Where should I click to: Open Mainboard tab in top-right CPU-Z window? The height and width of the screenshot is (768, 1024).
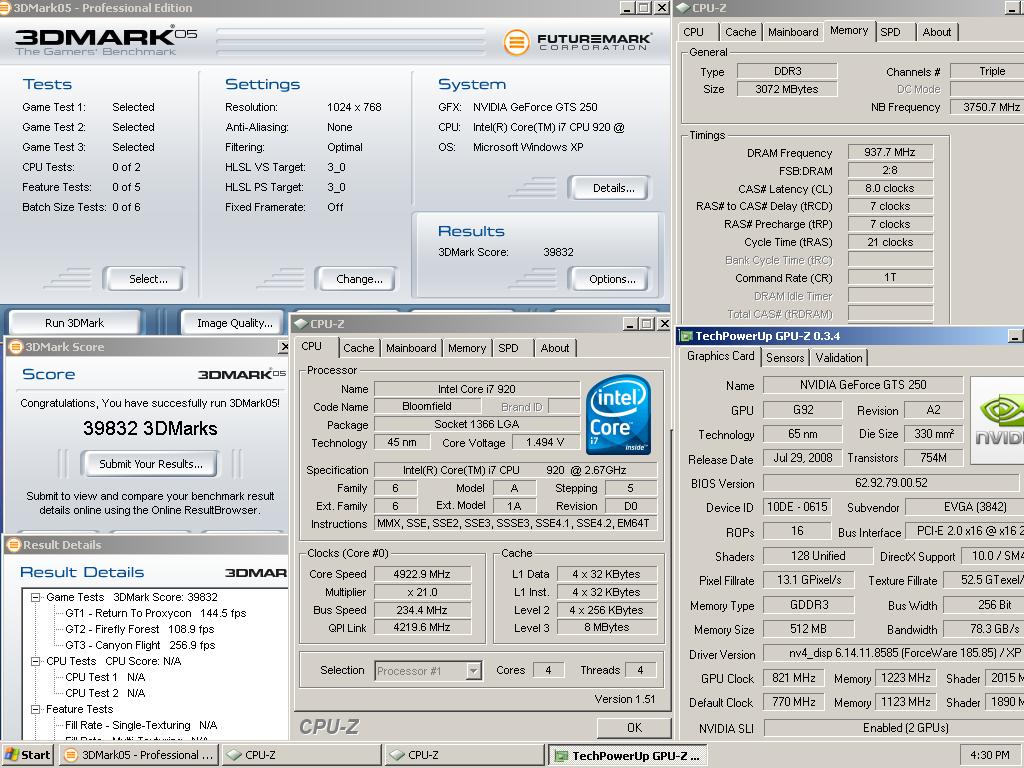pyautogui.click(x=793, y=32)
